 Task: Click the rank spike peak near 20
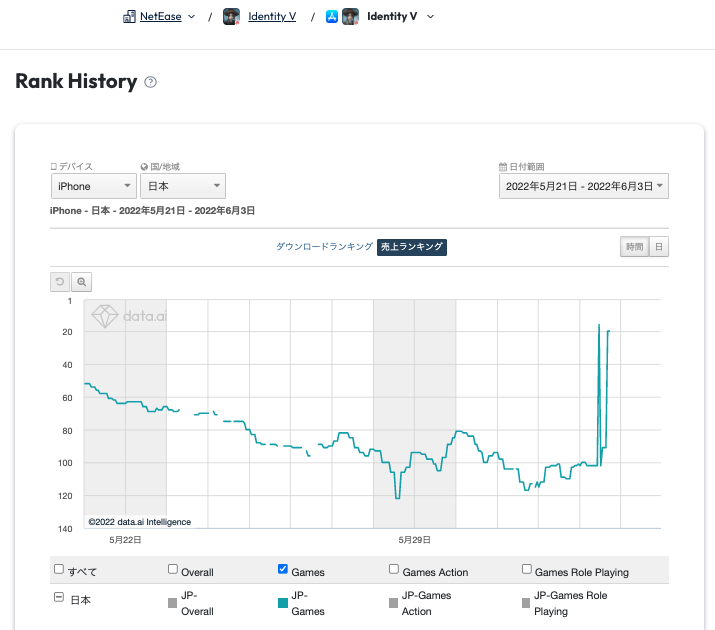[x=599, y=325]
